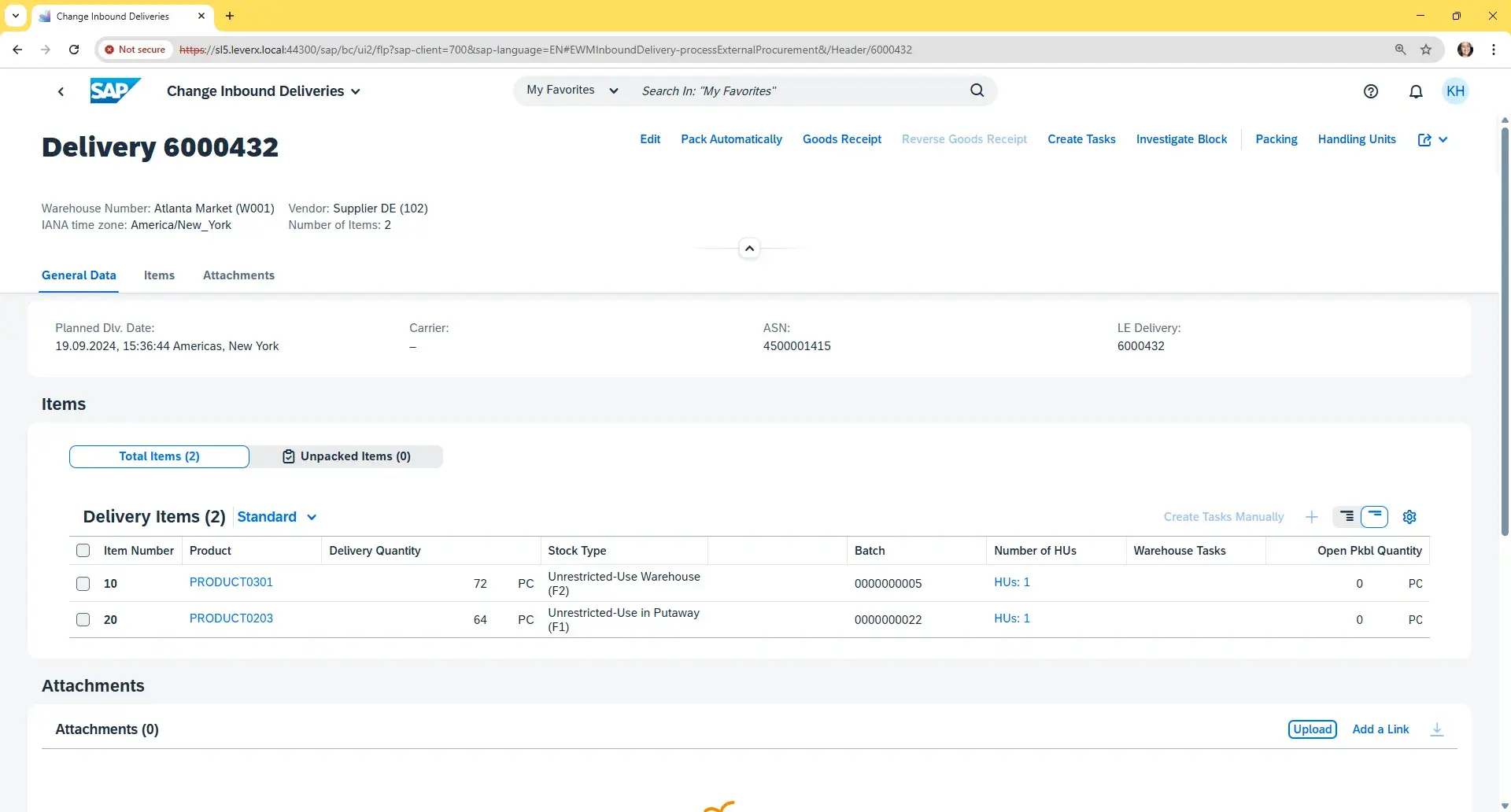The image size is (1511, 812).
Task: Click the Chrome profile picture icon
Action: (1465, 50)
